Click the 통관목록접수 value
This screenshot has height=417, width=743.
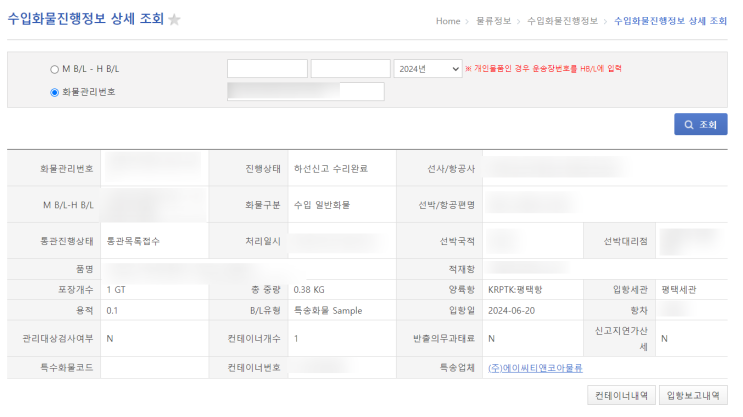tap(133, 241)
